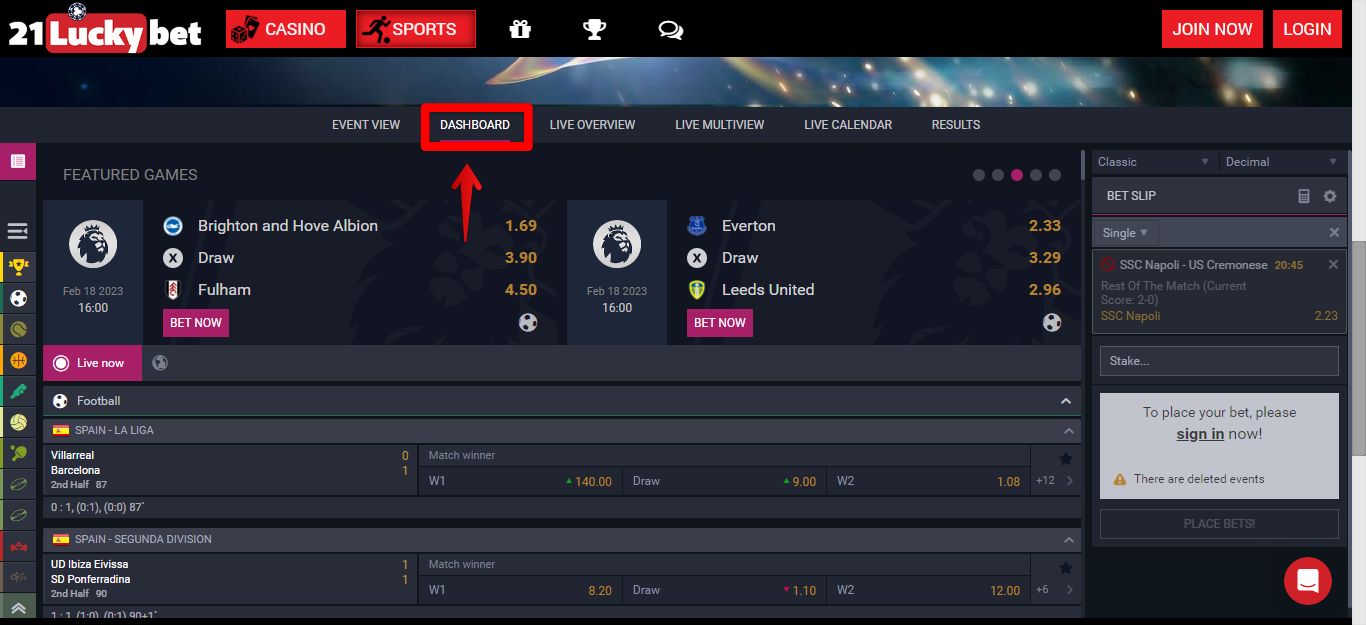This screenshot has width=1366, height=625.
Task: Collapse sidebar with double chevron up
Action: pos(18,606)
